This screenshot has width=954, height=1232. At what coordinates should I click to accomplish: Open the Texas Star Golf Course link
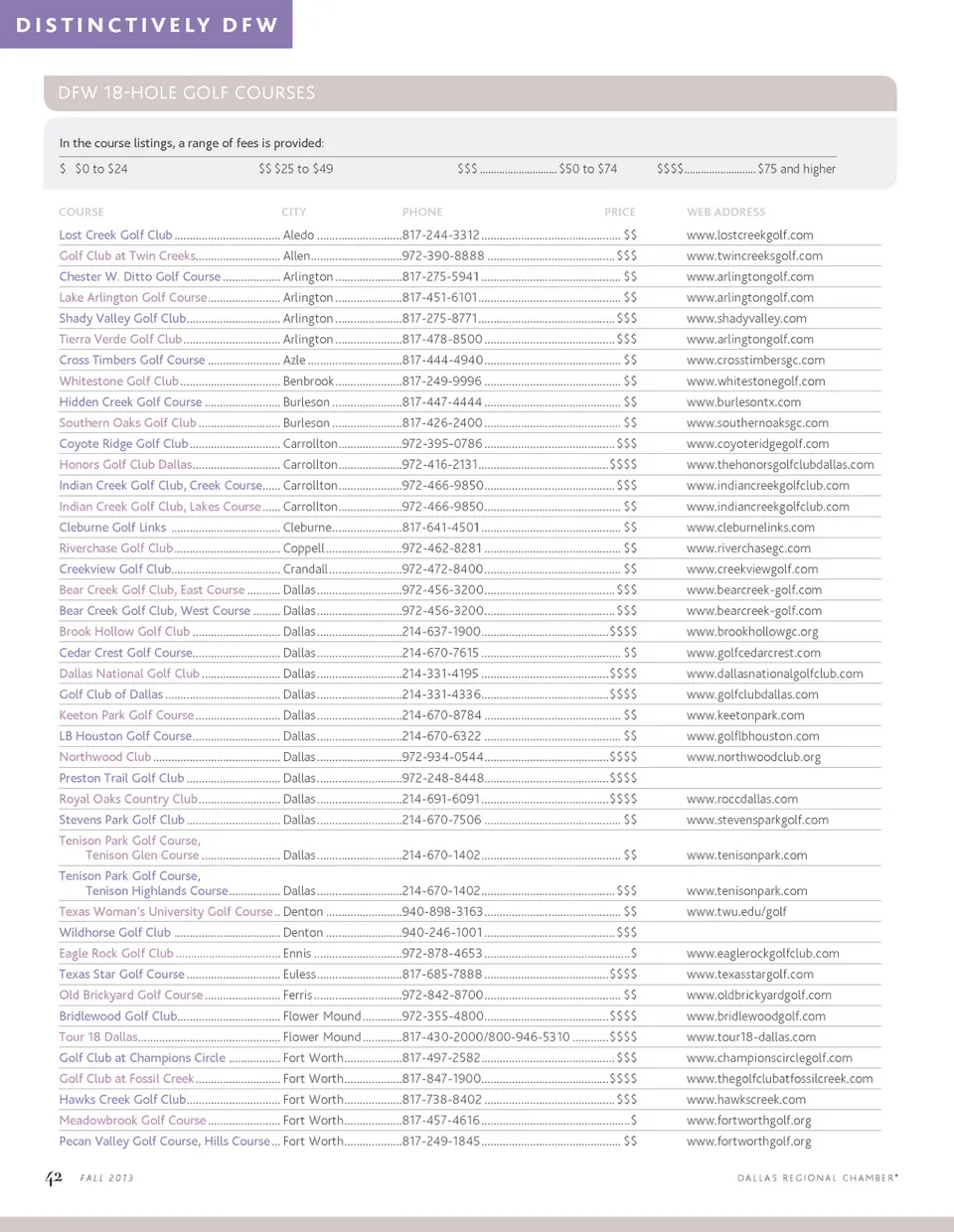(121, 975)
